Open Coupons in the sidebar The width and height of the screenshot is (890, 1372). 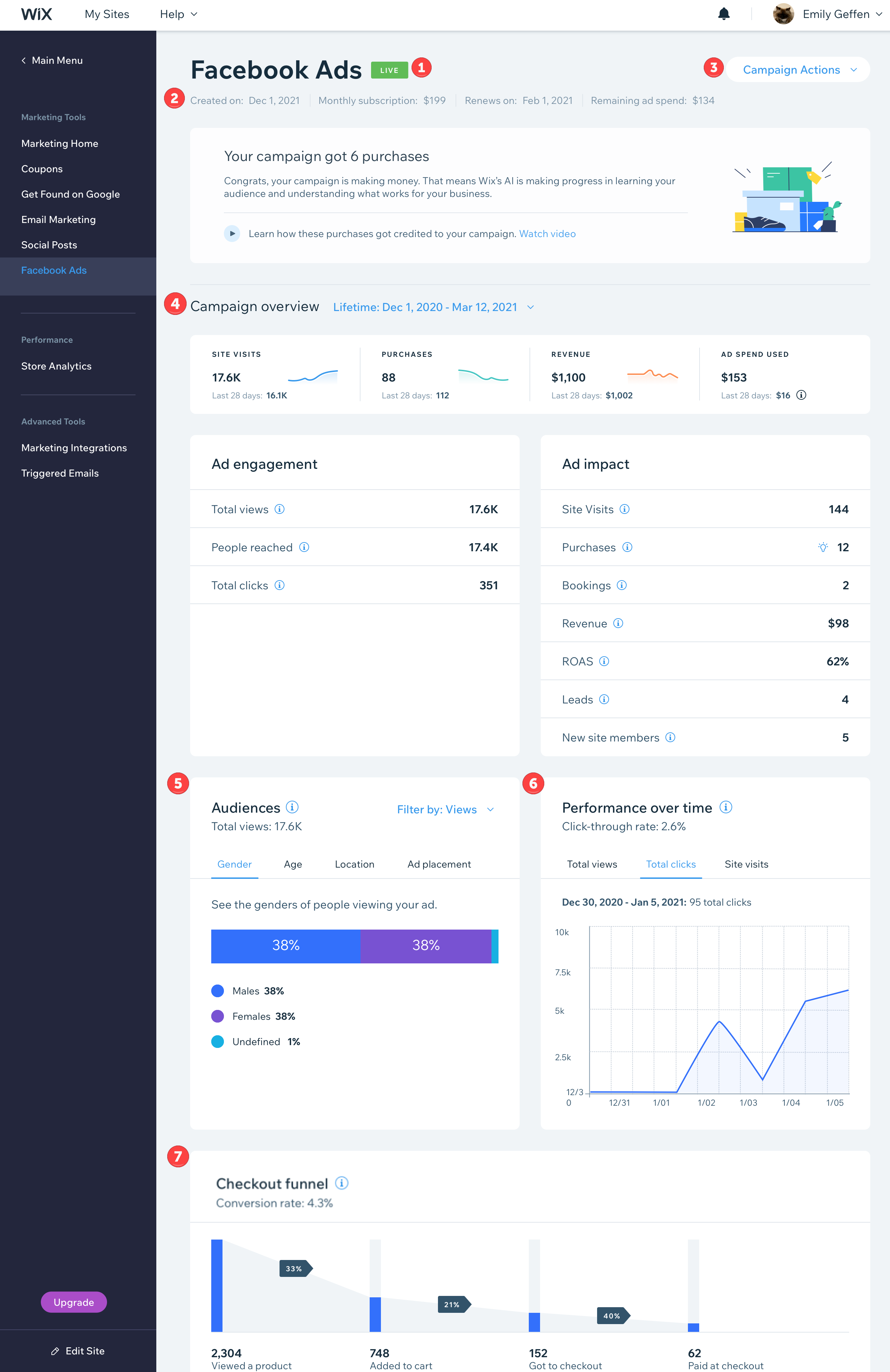[42, 169]
